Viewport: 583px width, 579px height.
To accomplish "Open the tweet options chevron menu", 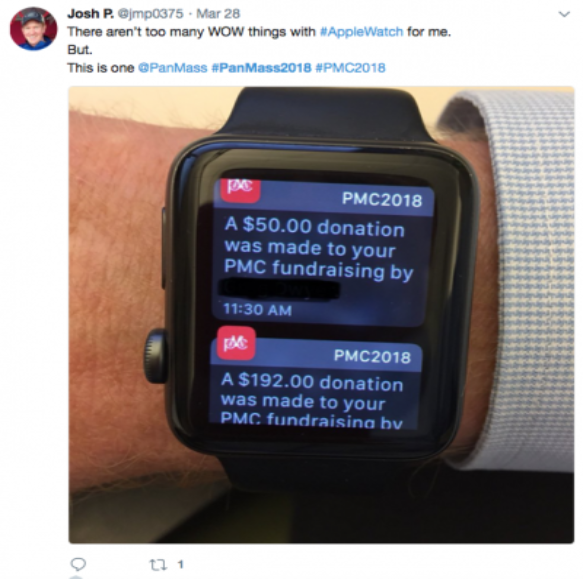I will [x=564, y=14].
